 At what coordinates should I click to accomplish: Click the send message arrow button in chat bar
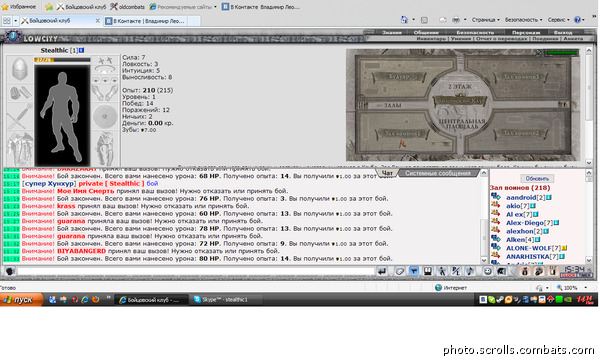click(382, 271)
